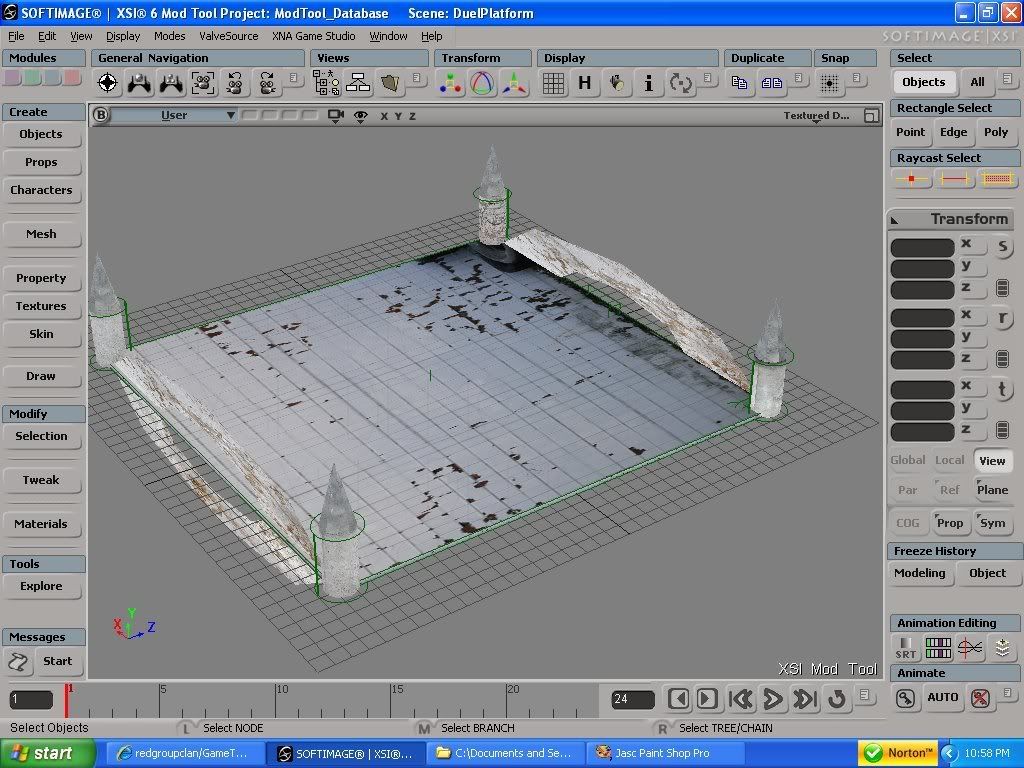Click the Modeling freeze history button
The image size is (1024, 768).
(x=920, y=573)
